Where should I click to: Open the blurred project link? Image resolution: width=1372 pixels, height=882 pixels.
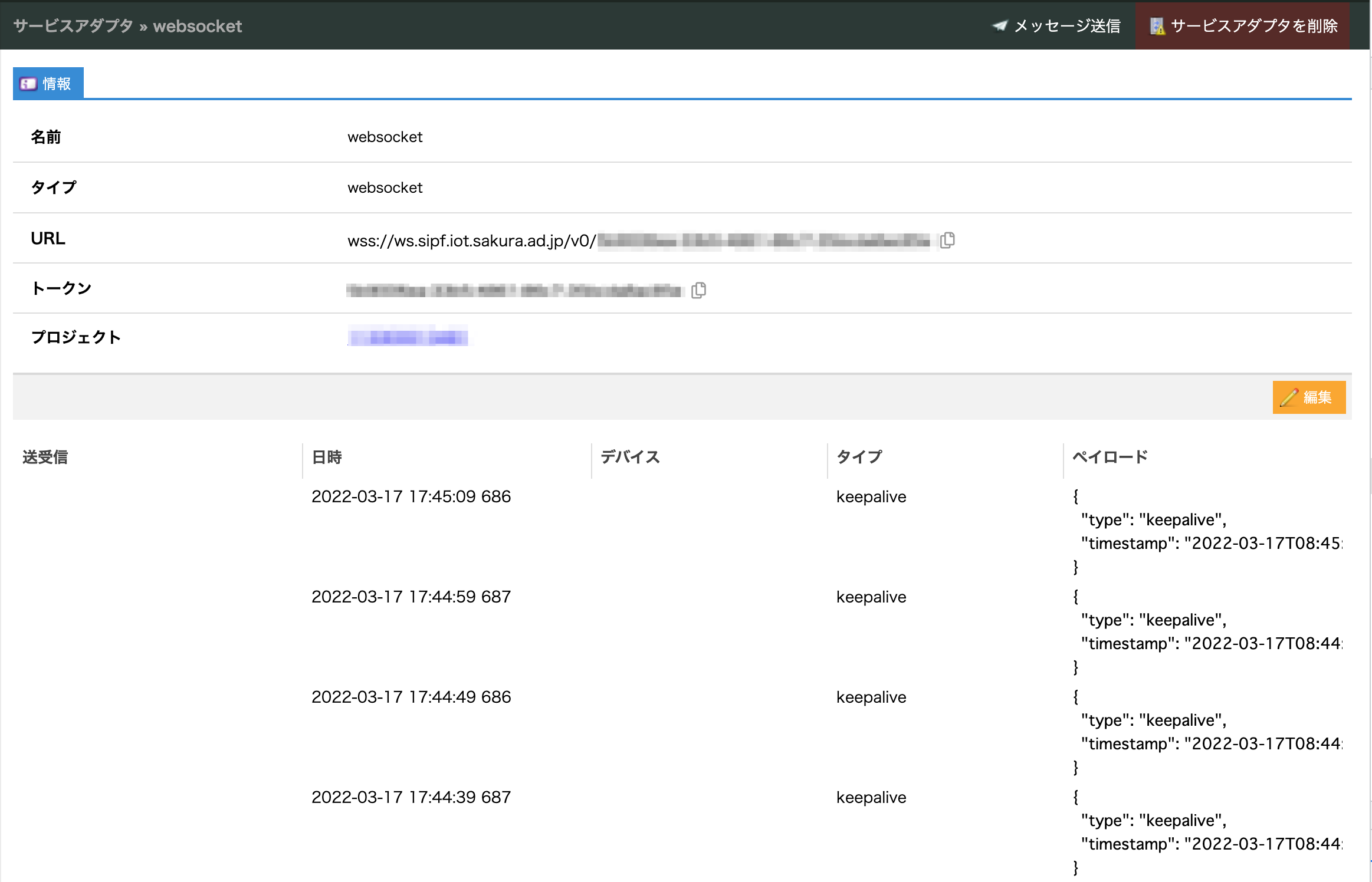pyautogui.click(x=408, y=337)
